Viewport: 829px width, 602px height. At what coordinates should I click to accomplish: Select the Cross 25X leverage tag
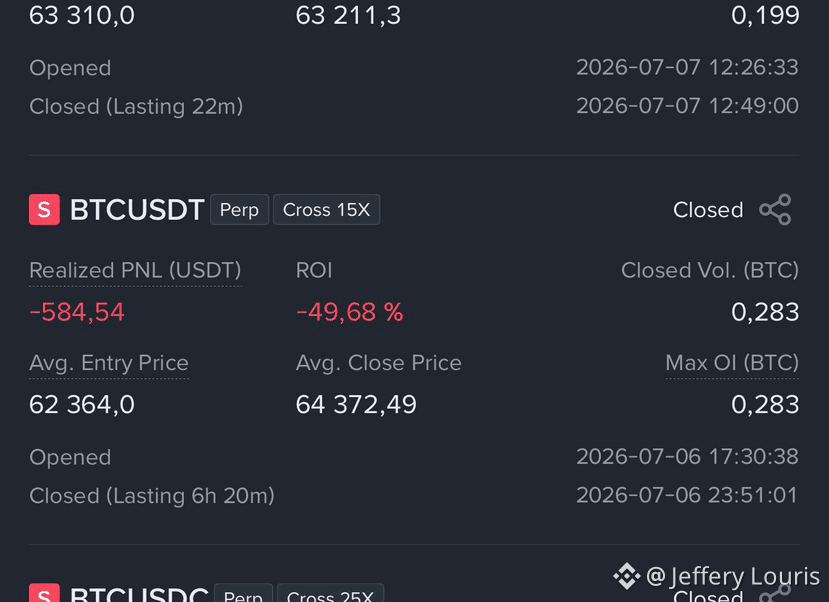(330, 593)
